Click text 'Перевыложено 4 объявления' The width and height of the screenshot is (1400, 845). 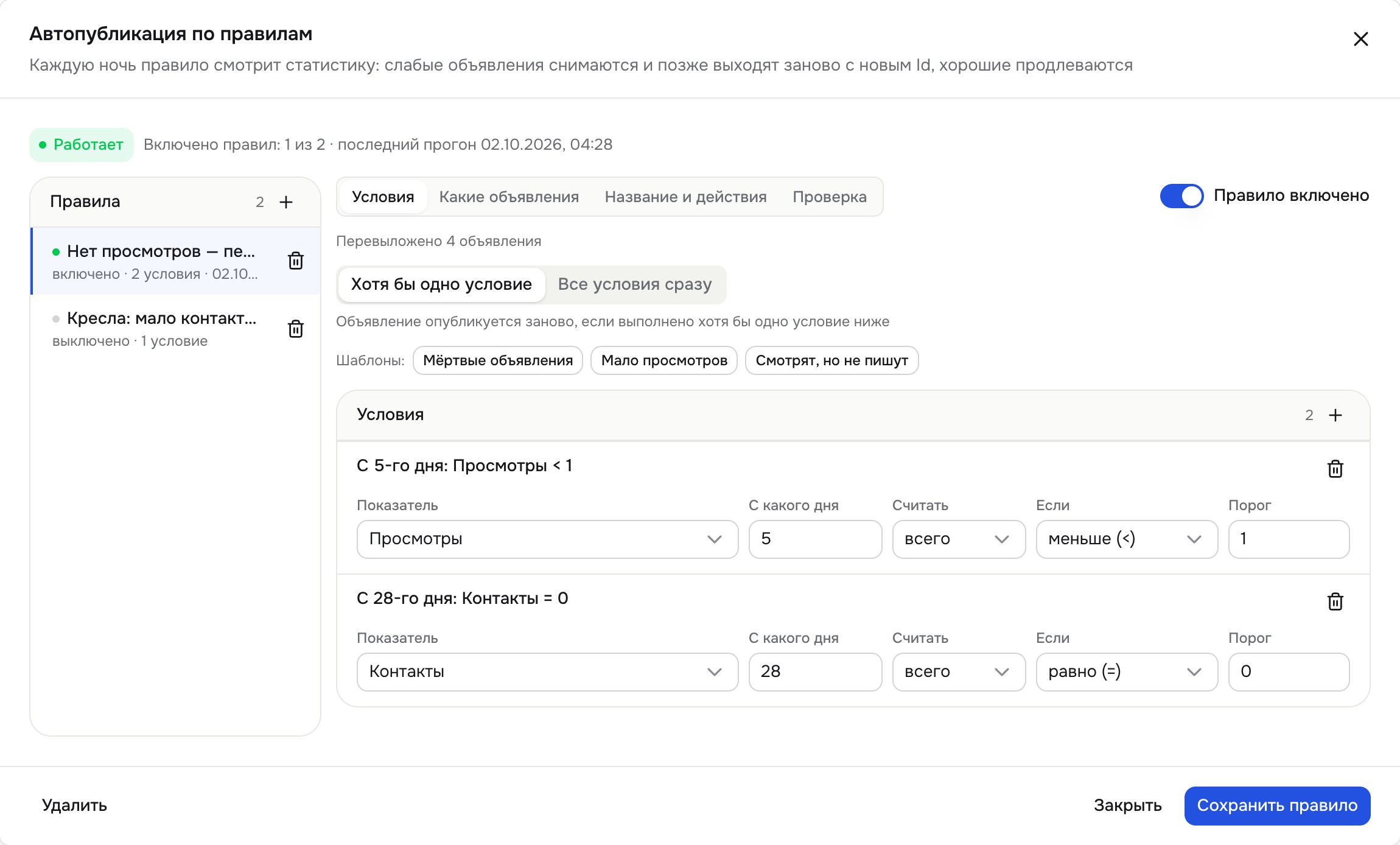[438, 241]
